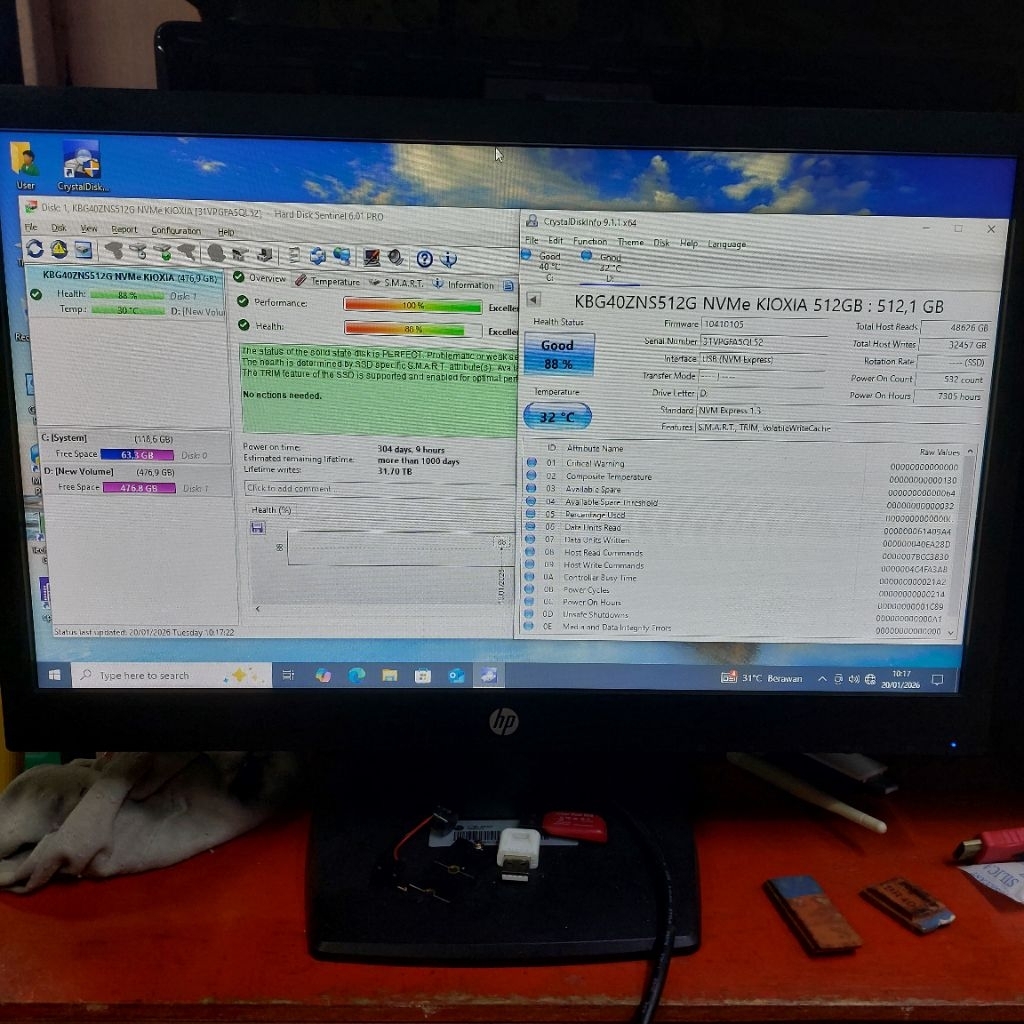Click the Good 88 % health status button
This screenshot has width=1024, height=1024.
(559, 355)
